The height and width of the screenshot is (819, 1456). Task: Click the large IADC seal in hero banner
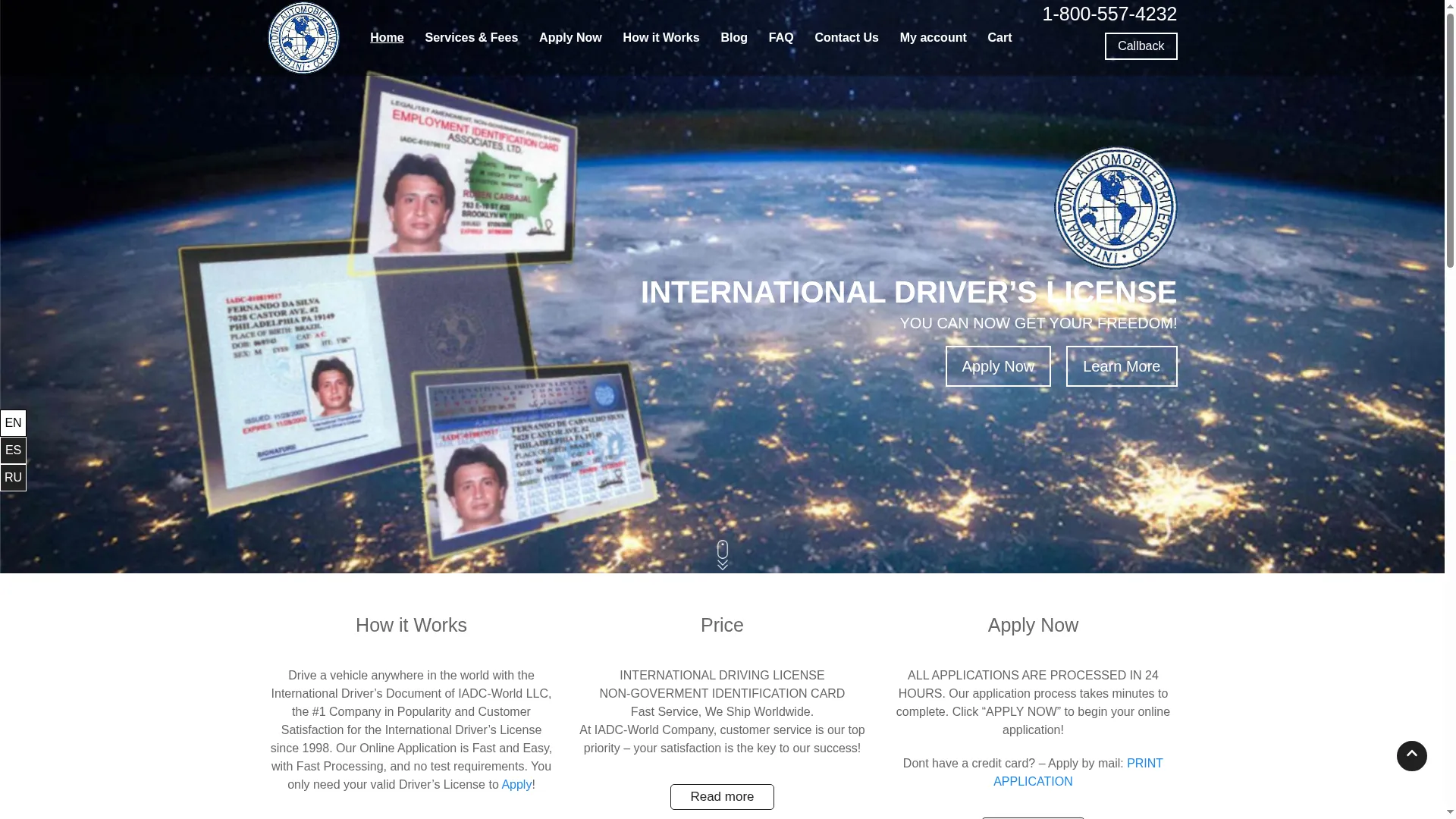click(x=1116, y=208)
